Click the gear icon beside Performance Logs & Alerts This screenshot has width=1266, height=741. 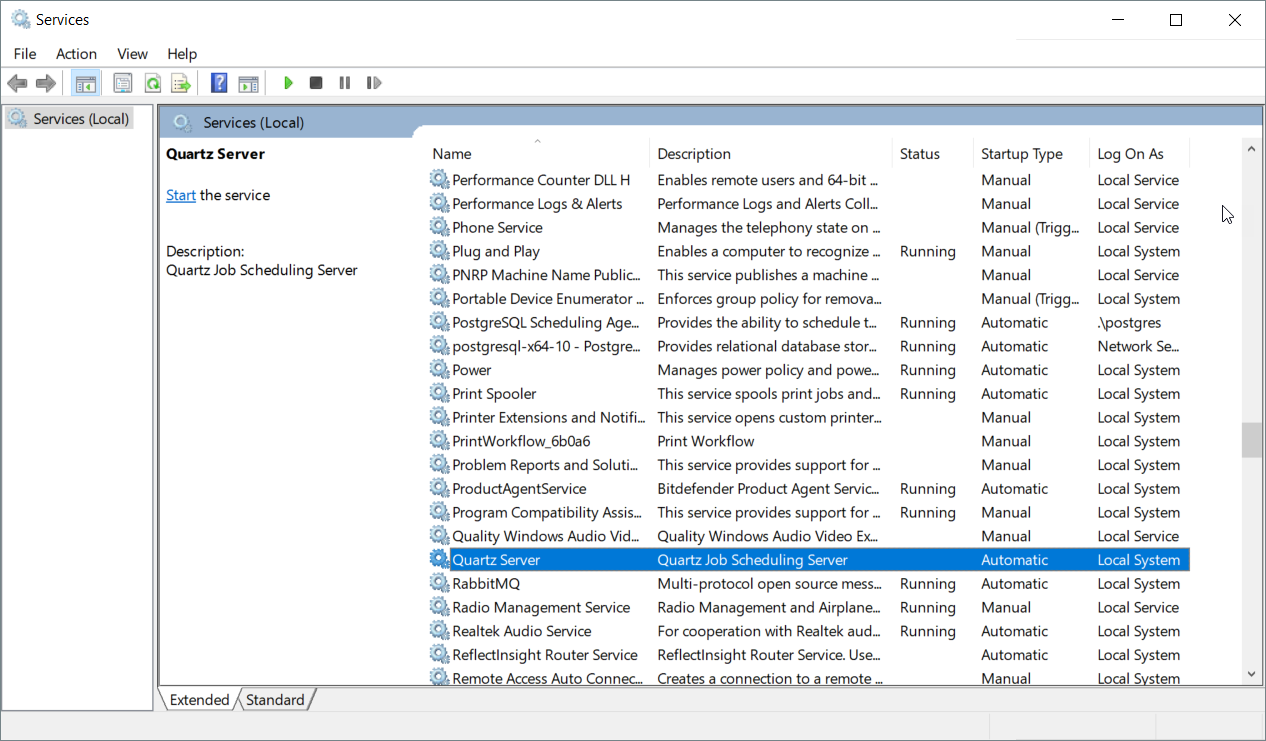pos(439,203)
